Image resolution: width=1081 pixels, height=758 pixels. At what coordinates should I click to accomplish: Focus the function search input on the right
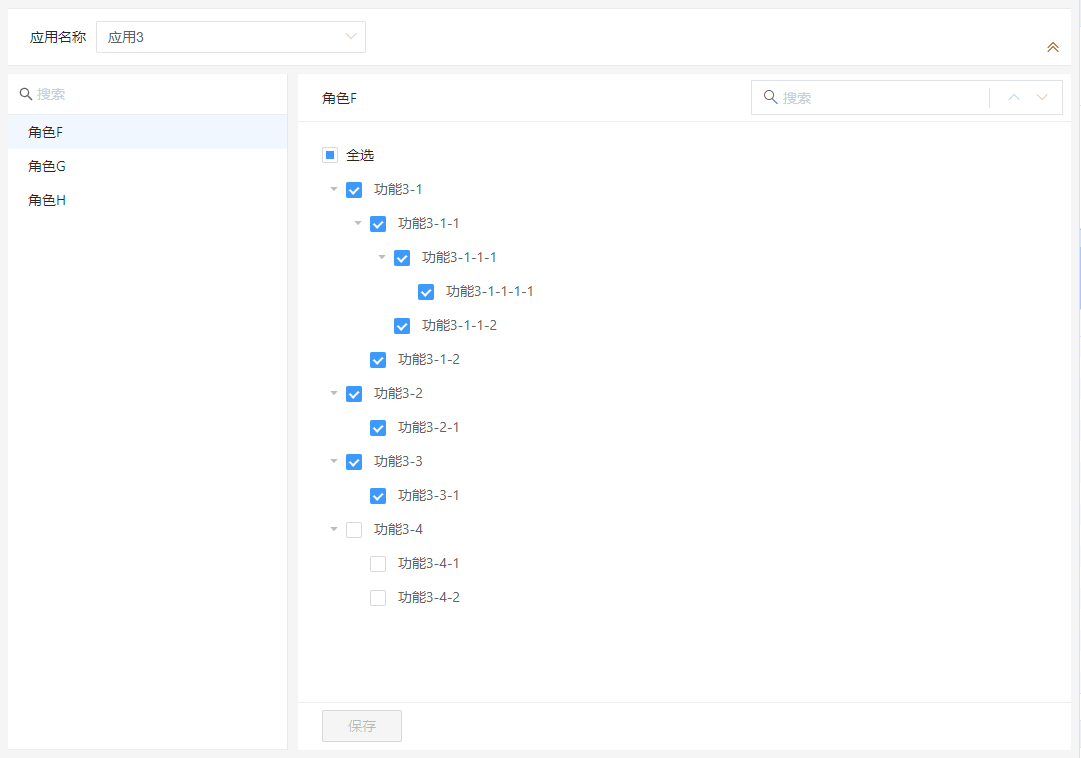tap(880, 98)
